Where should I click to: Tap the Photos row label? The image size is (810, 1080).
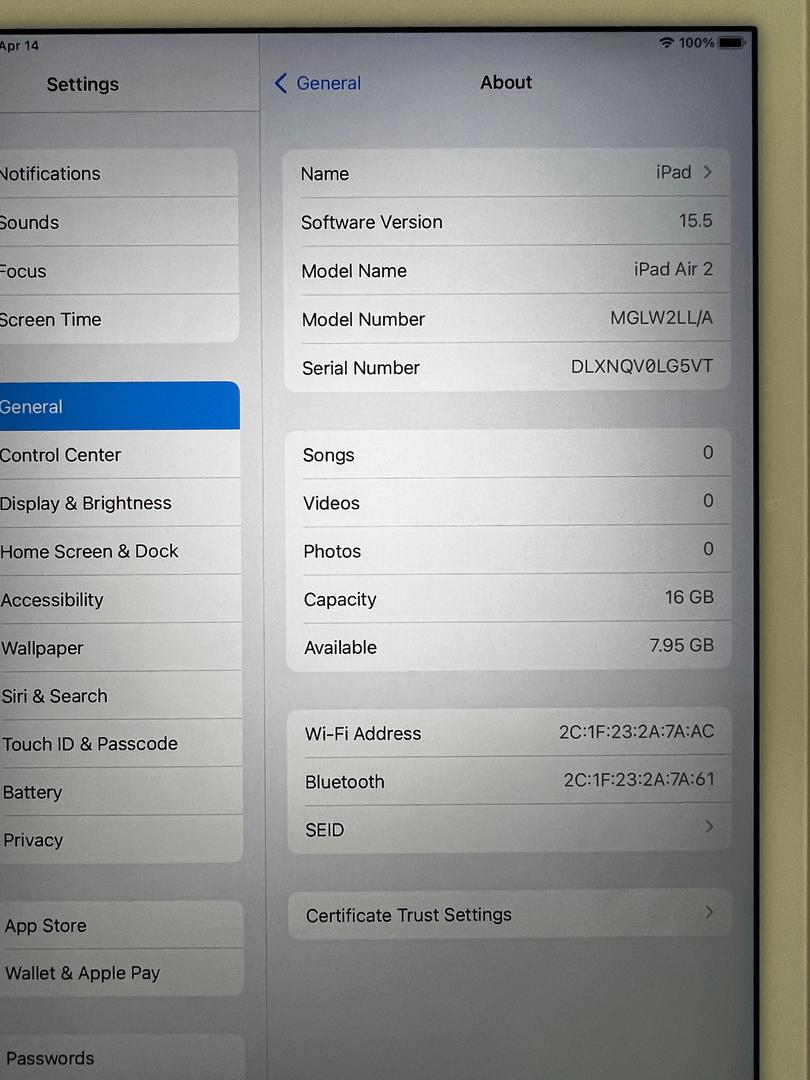332,551
